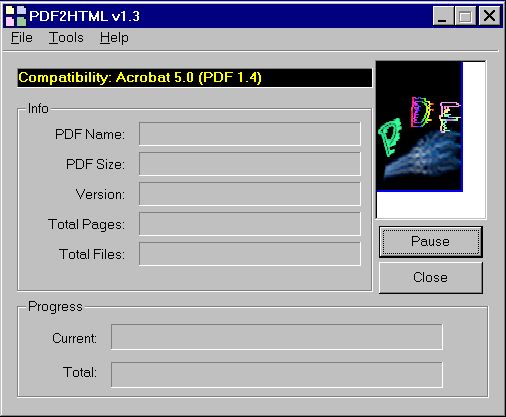Screen dimensions: 506x417
Task: Close the window with the X button
Action: [489, 16]
